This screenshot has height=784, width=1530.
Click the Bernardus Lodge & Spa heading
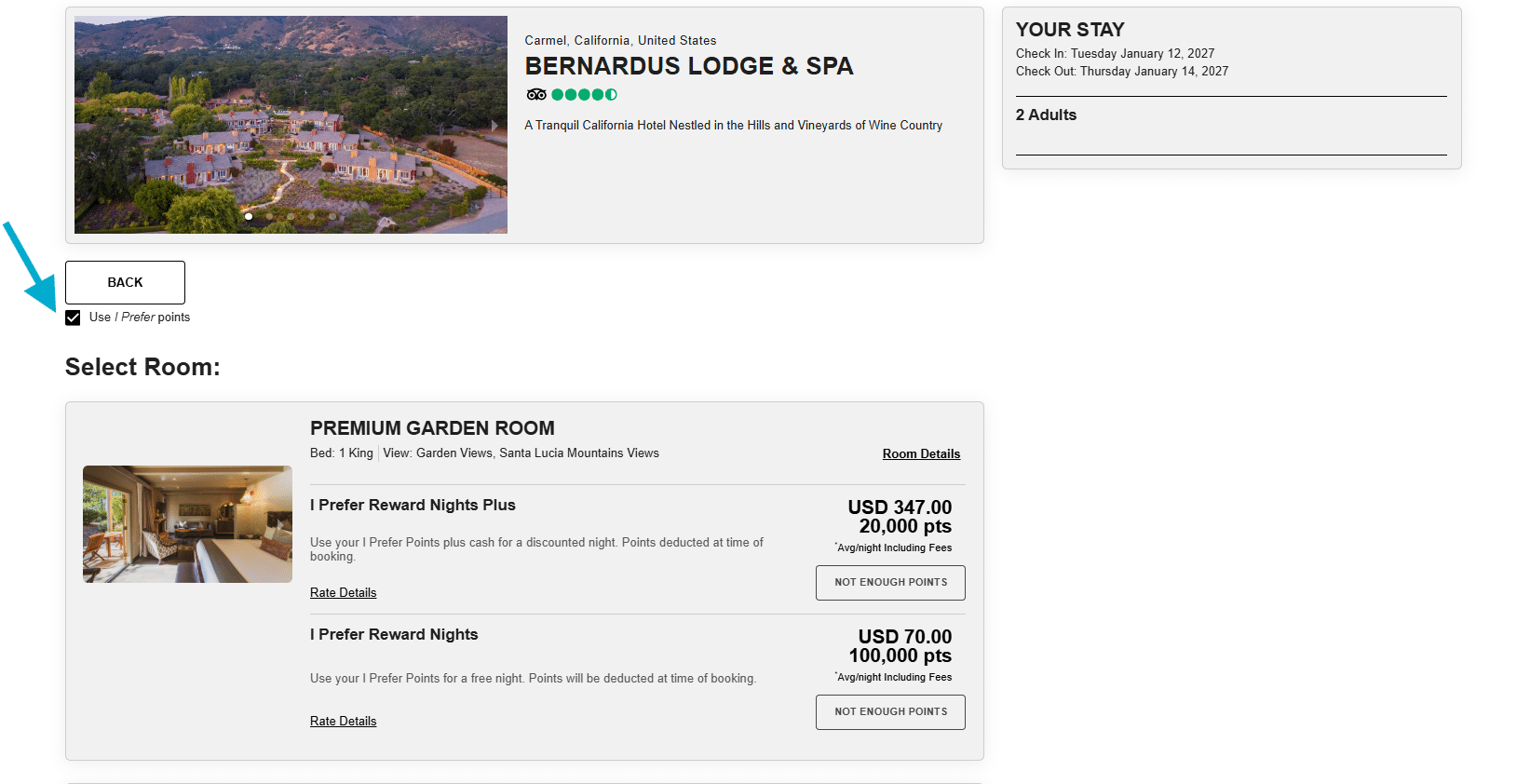689,66
